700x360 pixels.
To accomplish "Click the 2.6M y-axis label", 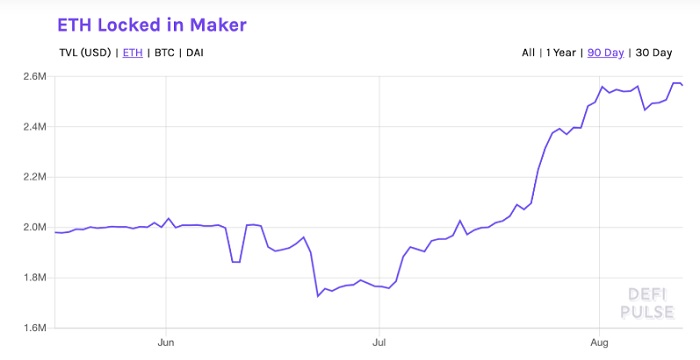I will (35, 76).
